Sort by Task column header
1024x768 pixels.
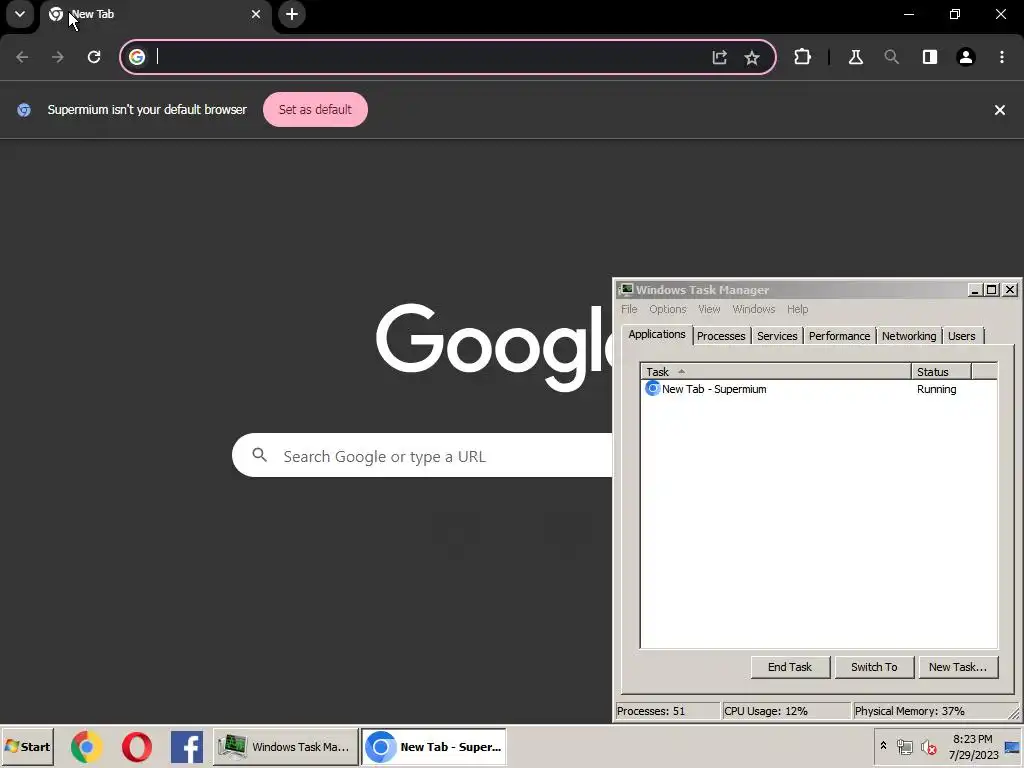click(776, 372)
